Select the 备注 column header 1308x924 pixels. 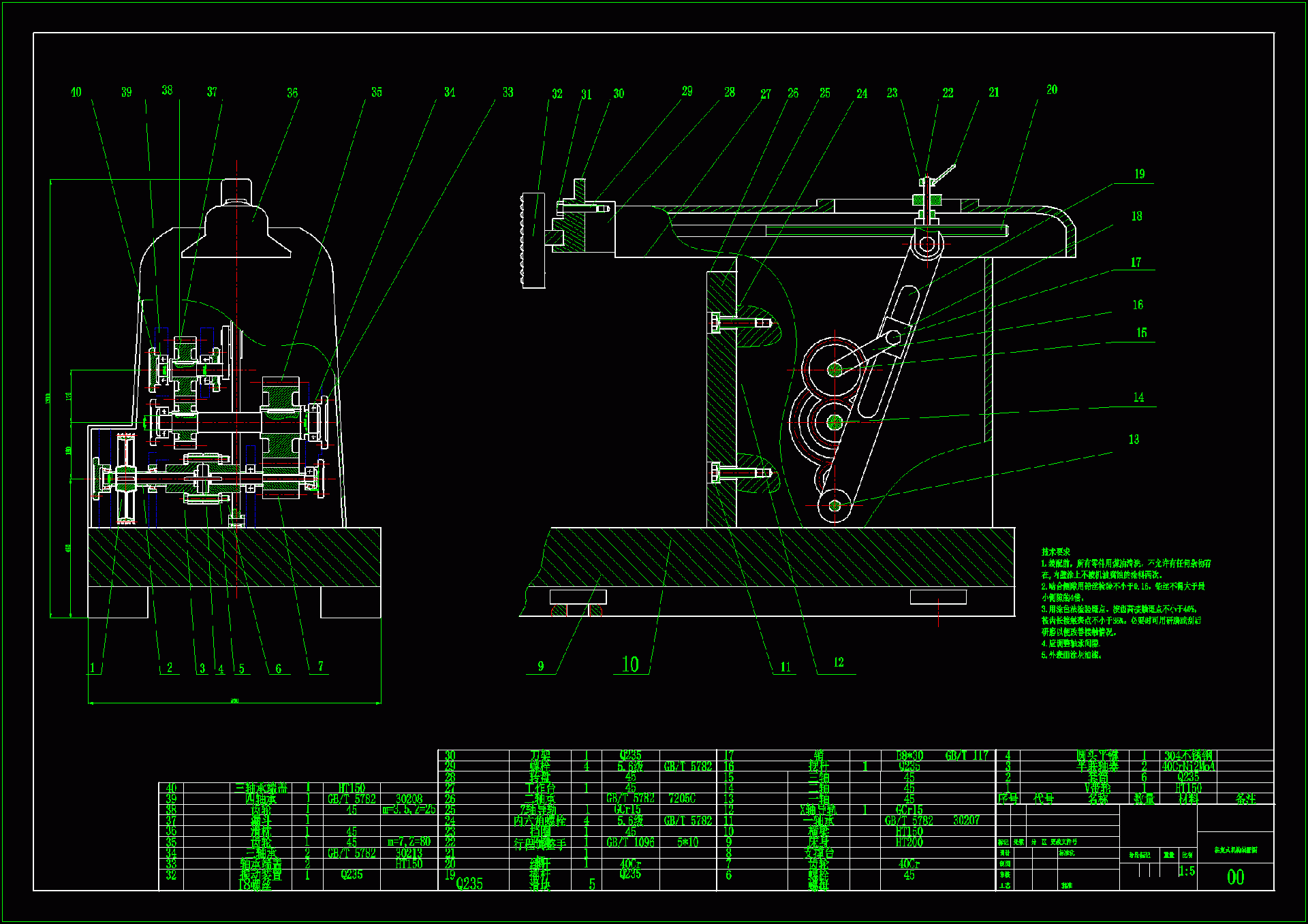[1245, 799]
